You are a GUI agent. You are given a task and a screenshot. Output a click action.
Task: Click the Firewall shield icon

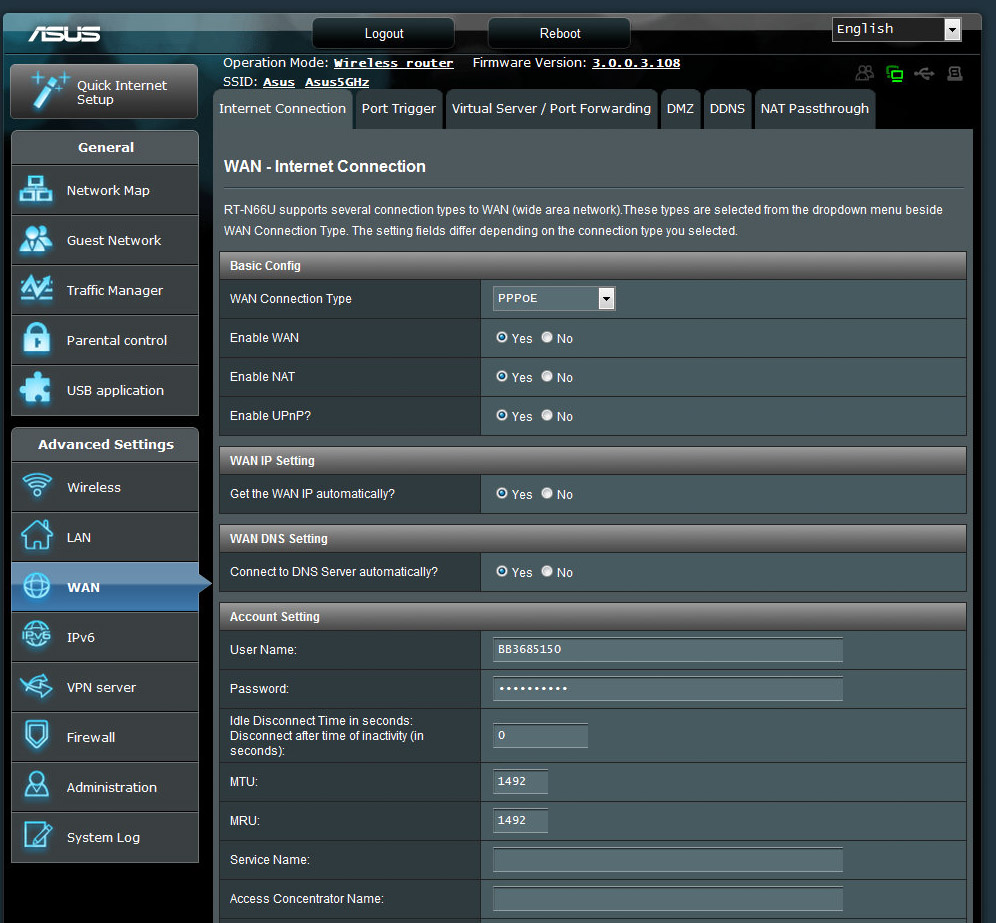37,737
